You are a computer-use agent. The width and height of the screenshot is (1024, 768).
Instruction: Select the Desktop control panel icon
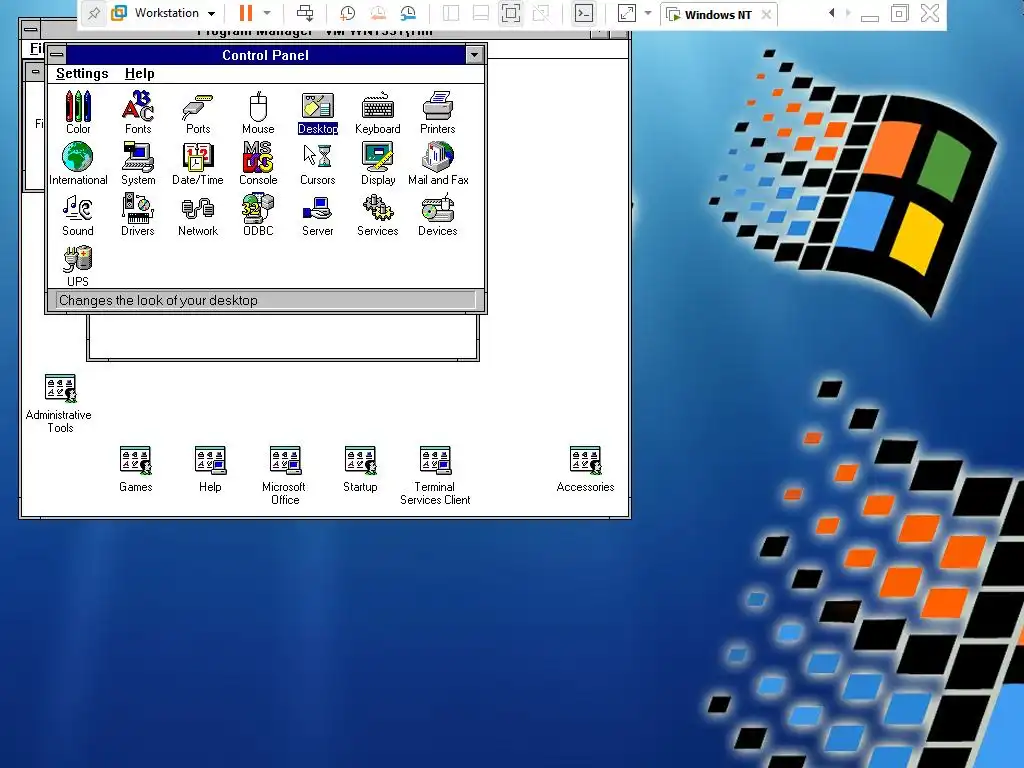point(318,112)
